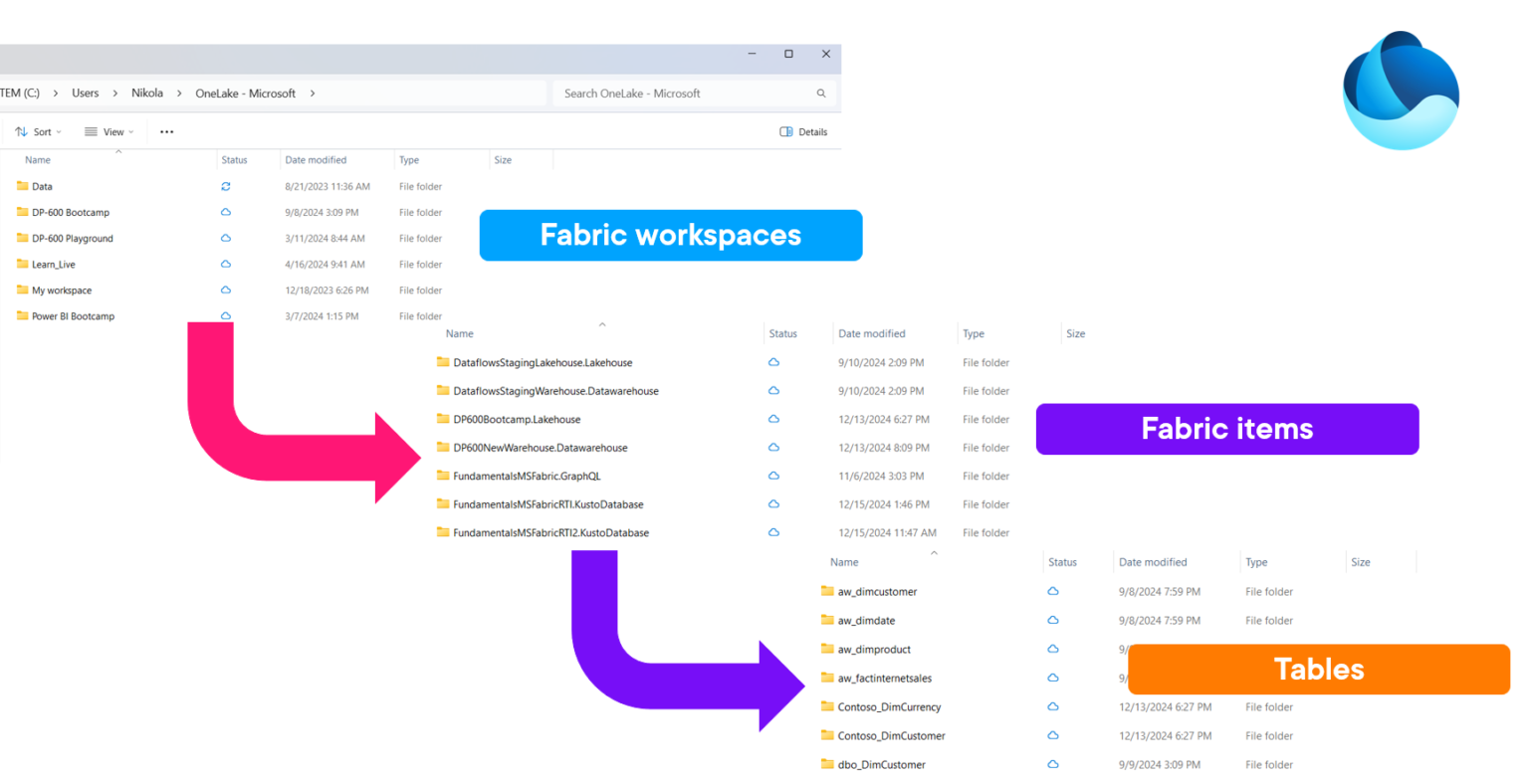
Task: Click the sync status icon next to Data folder
Action: tap(225, 186)
